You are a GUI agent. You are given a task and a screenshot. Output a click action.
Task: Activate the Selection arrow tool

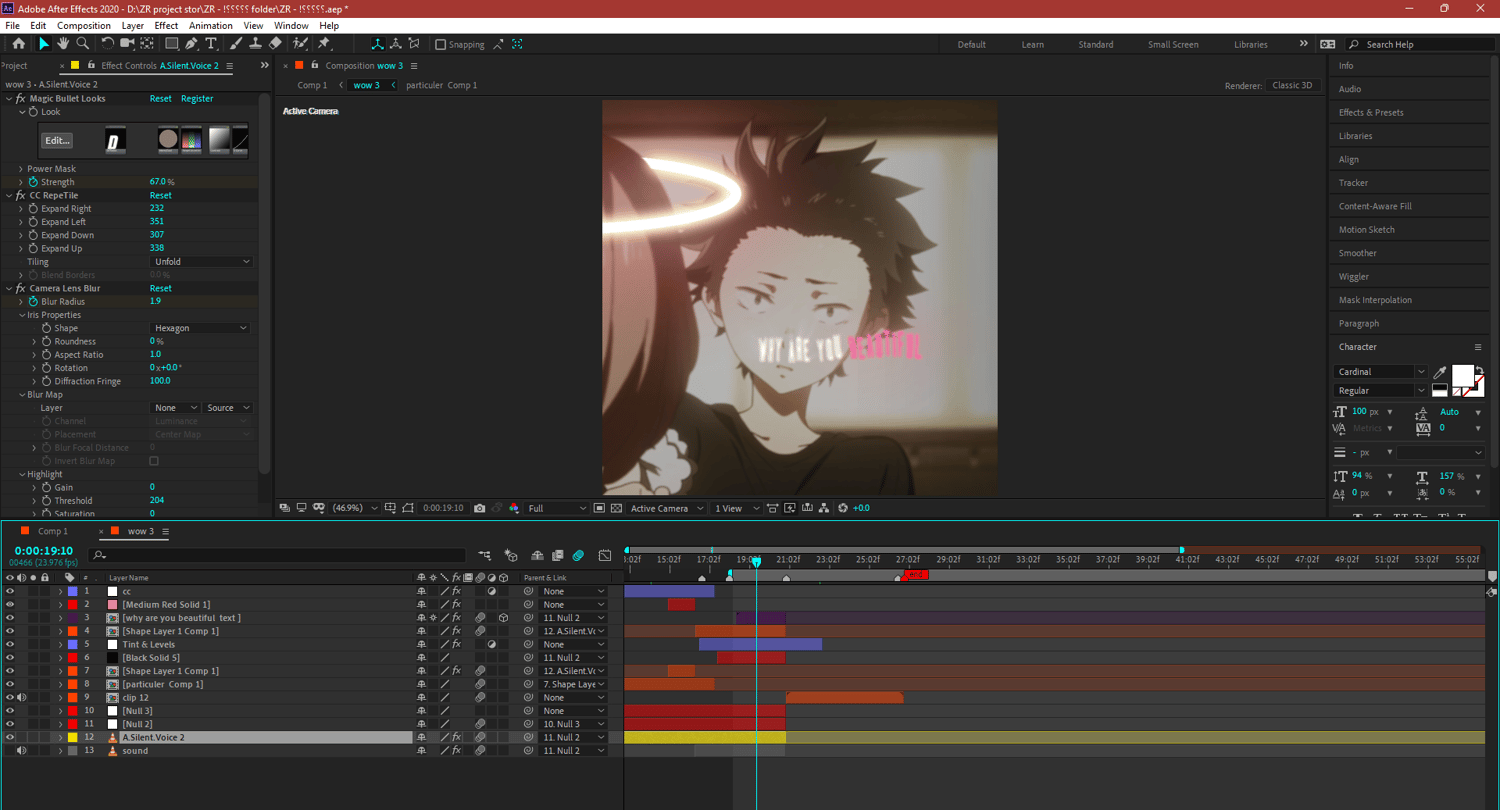tap(43, 44)
